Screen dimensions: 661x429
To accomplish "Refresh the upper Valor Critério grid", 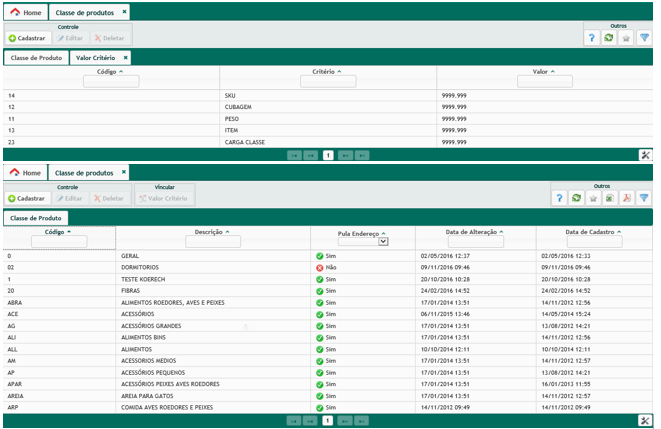I will 609,37.
